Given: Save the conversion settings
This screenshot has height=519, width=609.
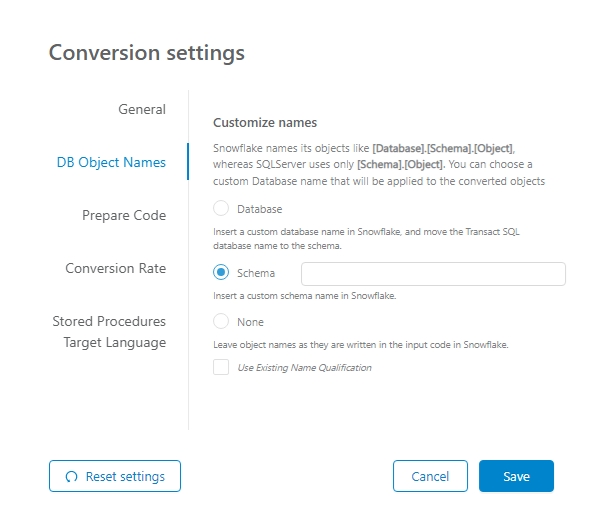Looking at the screenshot, I should coord(516,476).
